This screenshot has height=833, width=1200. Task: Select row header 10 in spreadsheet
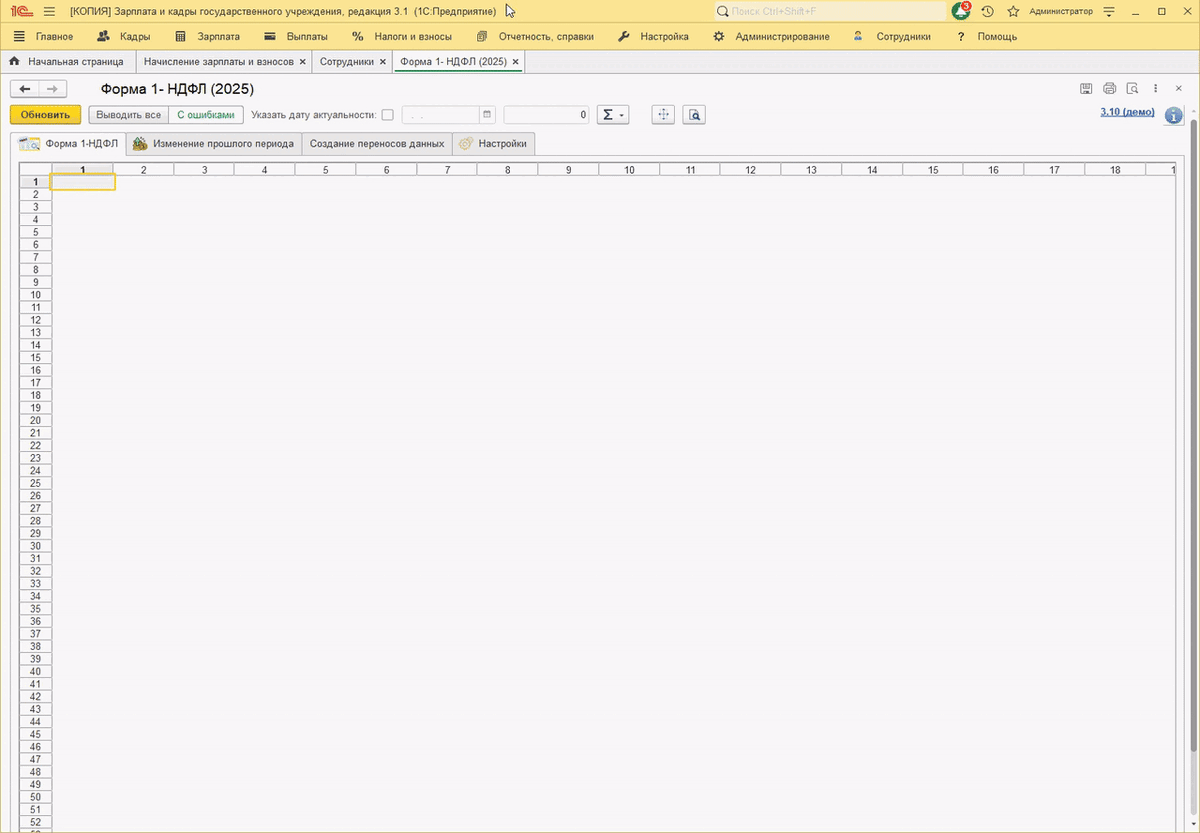(x=35, y=295)
